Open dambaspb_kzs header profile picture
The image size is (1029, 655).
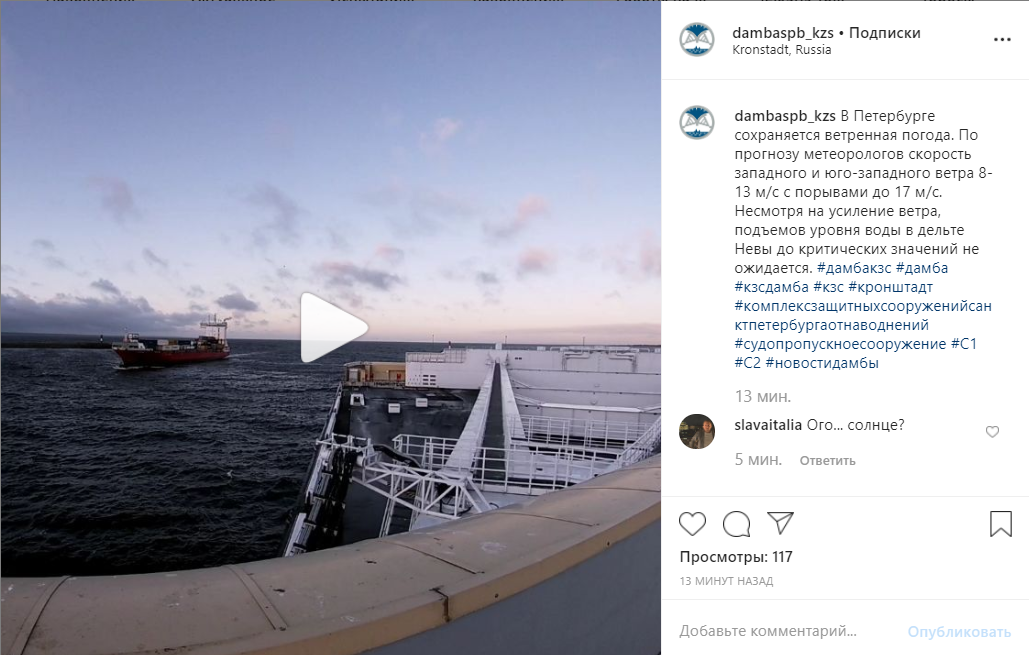point(696,39)
